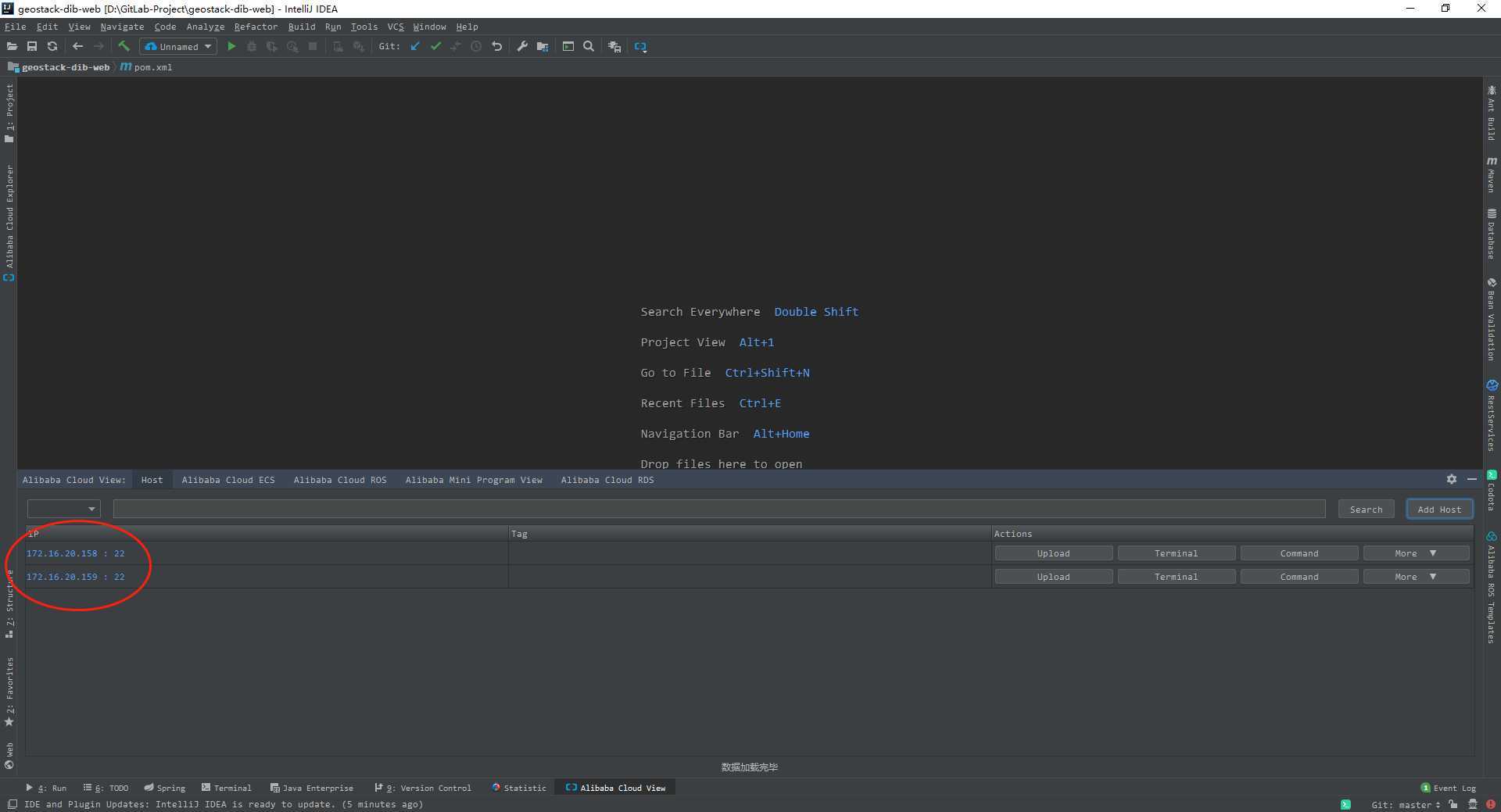Open Alibaba ROS Templates side panel
This screenshot has width=1501, height=812.
coord(1492,588)
